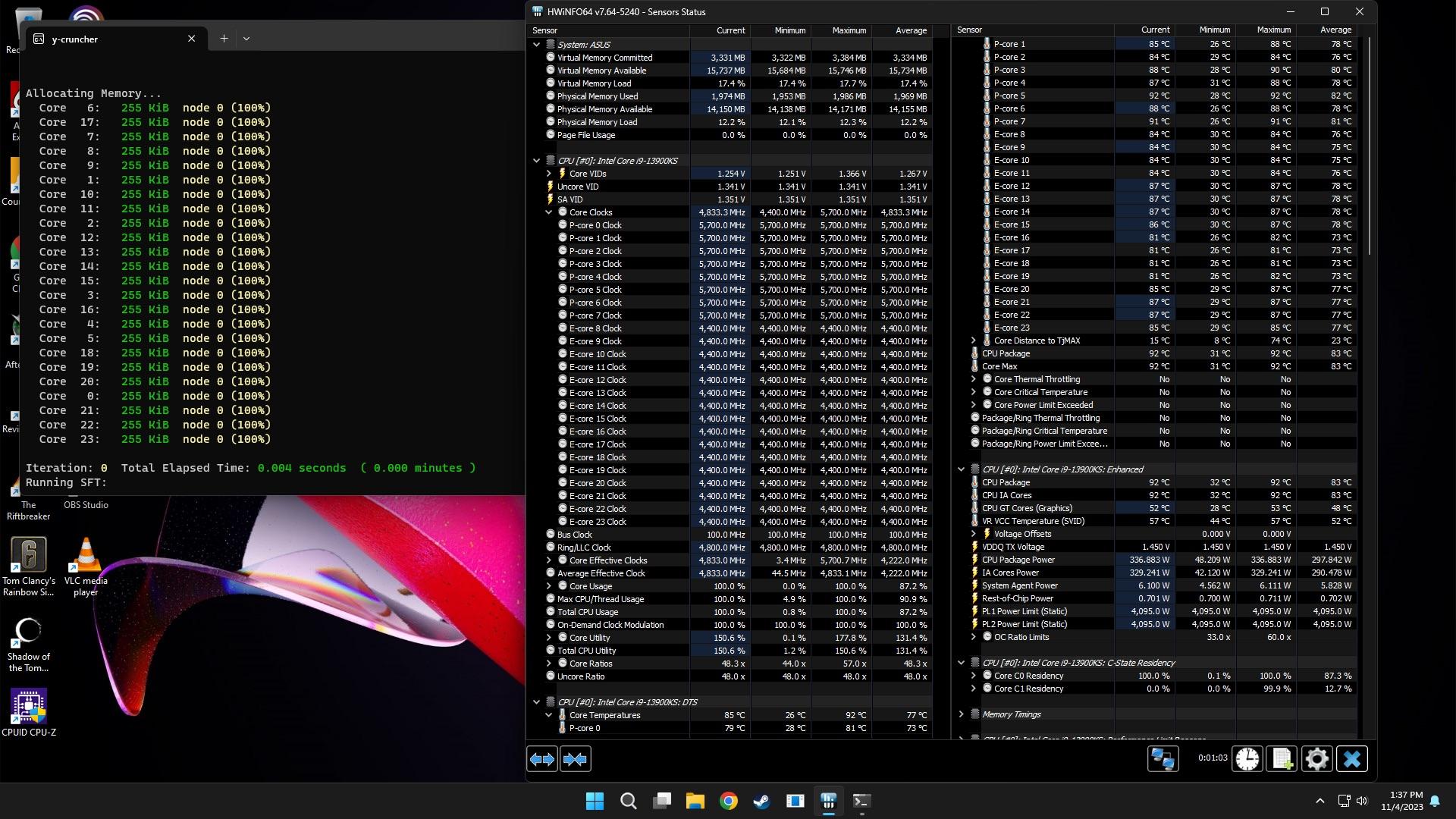Click the thermometer icon beside CPU Package Enhanced
Image resolution: width=1456 pixels, height=819 pixels.
[x=974, y=482]
